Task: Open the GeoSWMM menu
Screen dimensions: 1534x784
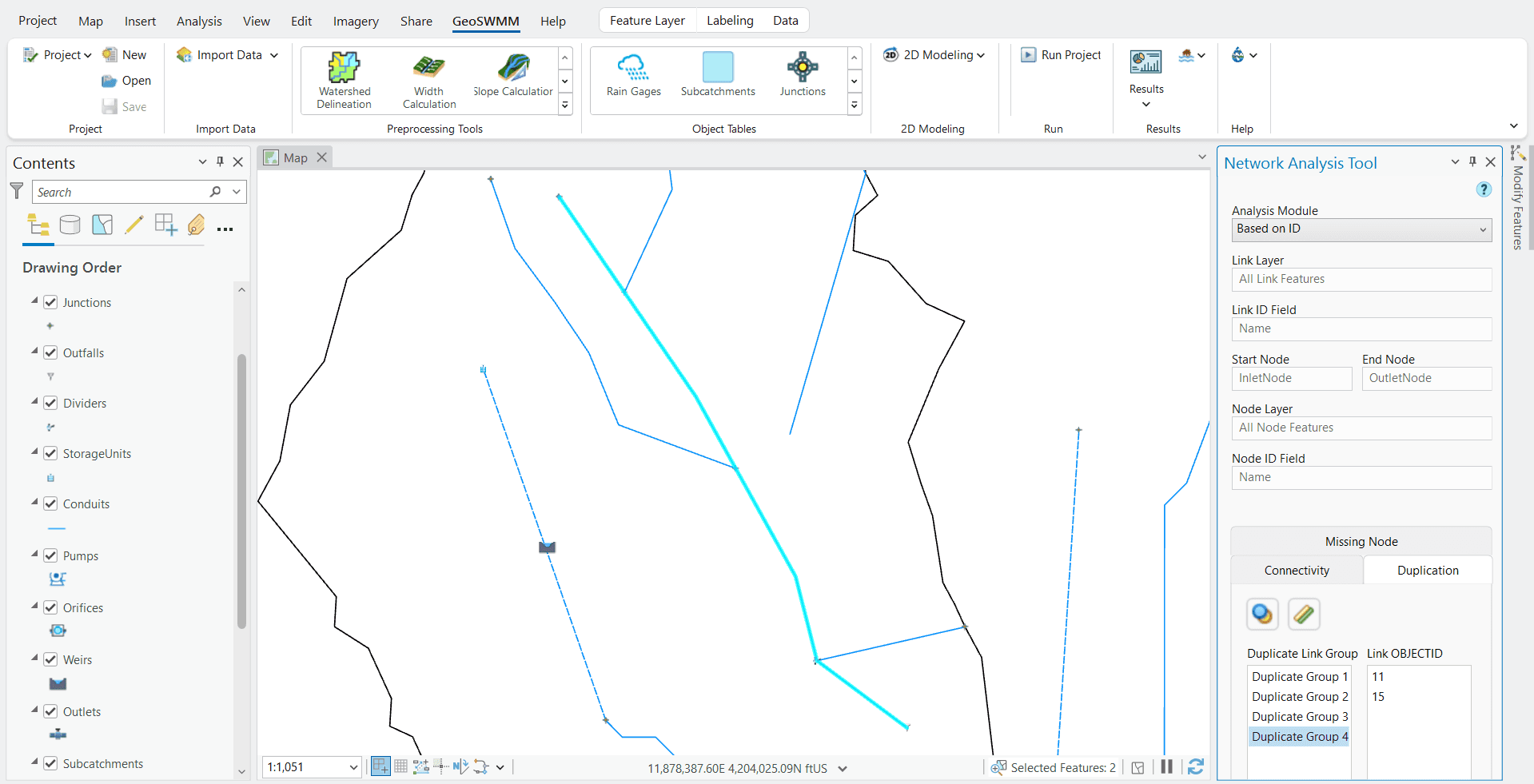Action: [x=485, y=22]
